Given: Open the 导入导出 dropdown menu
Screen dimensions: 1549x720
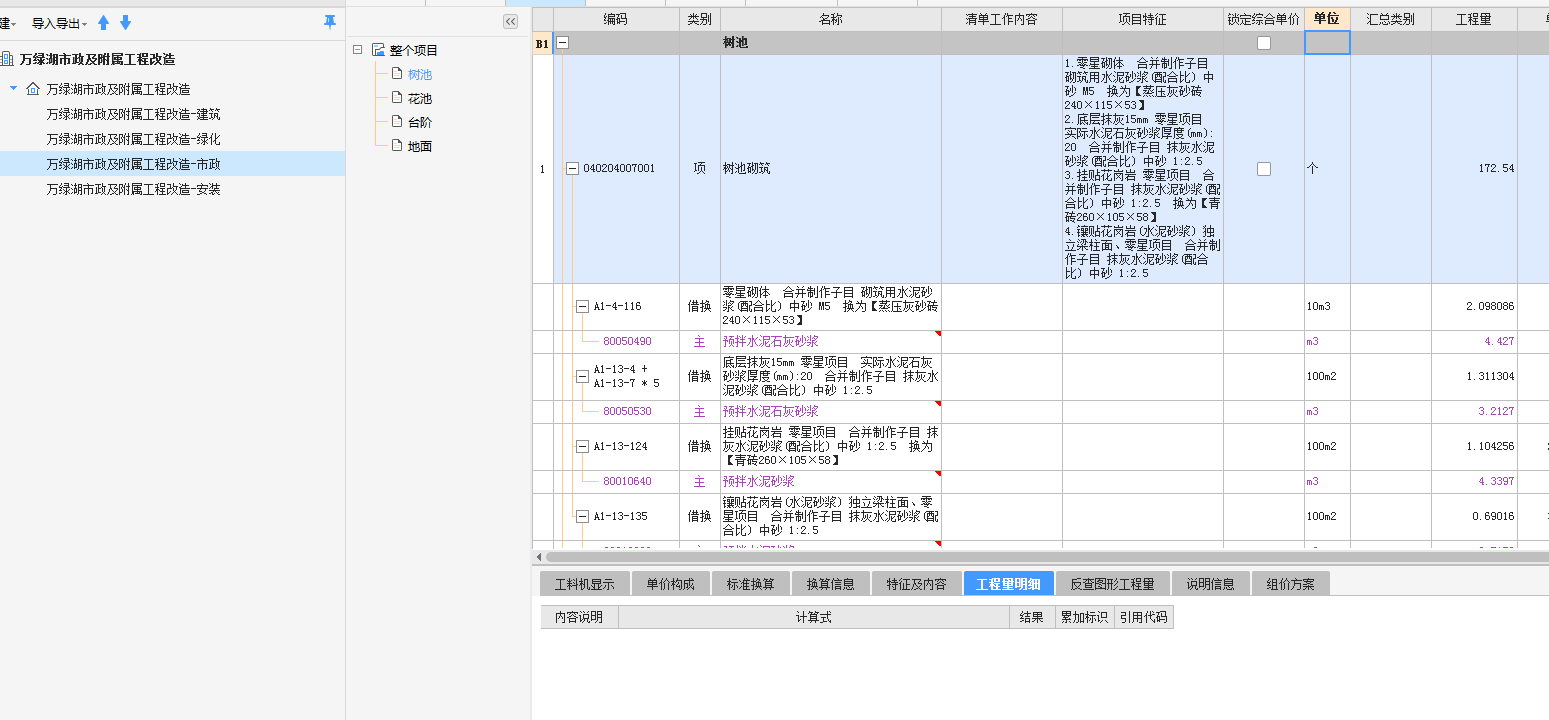Looking at the screenshot, I should point(59,23).
